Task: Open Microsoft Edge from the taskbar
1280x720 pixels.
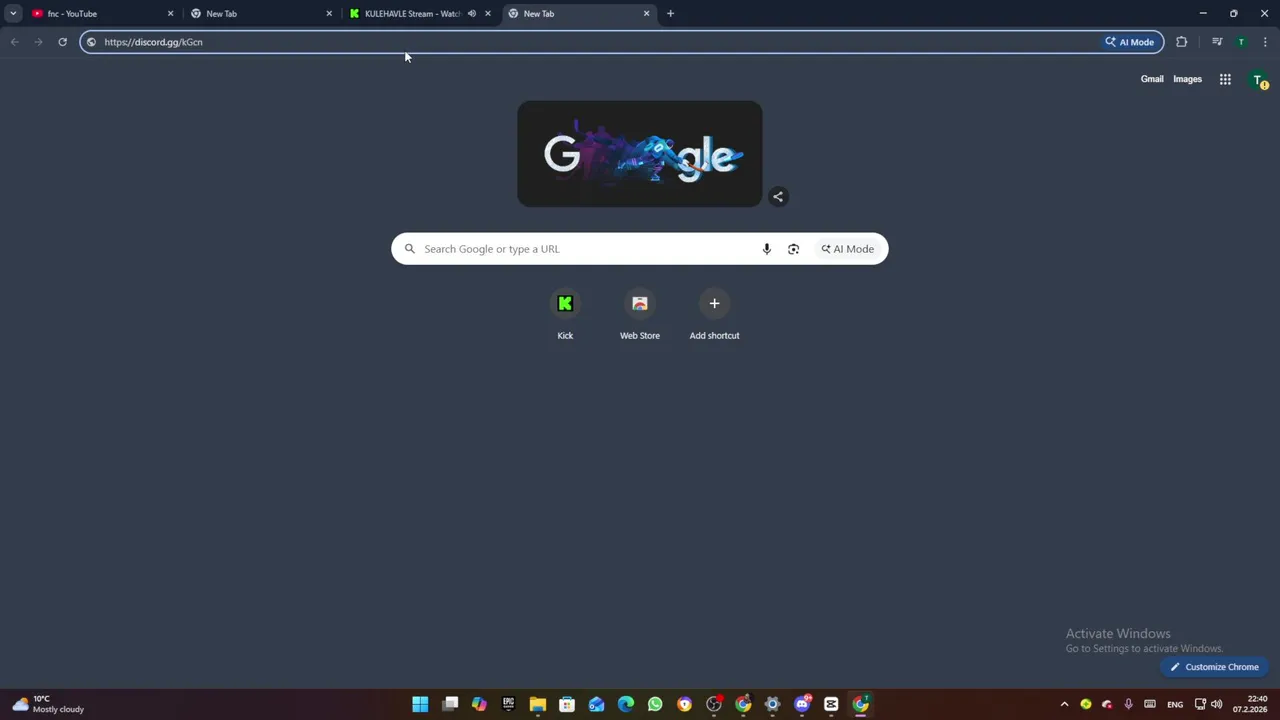Action: (x=626, y=704)
